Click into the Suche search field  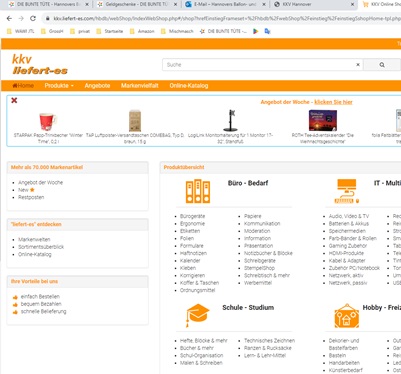pyautogui.click(x=259, y=65)
